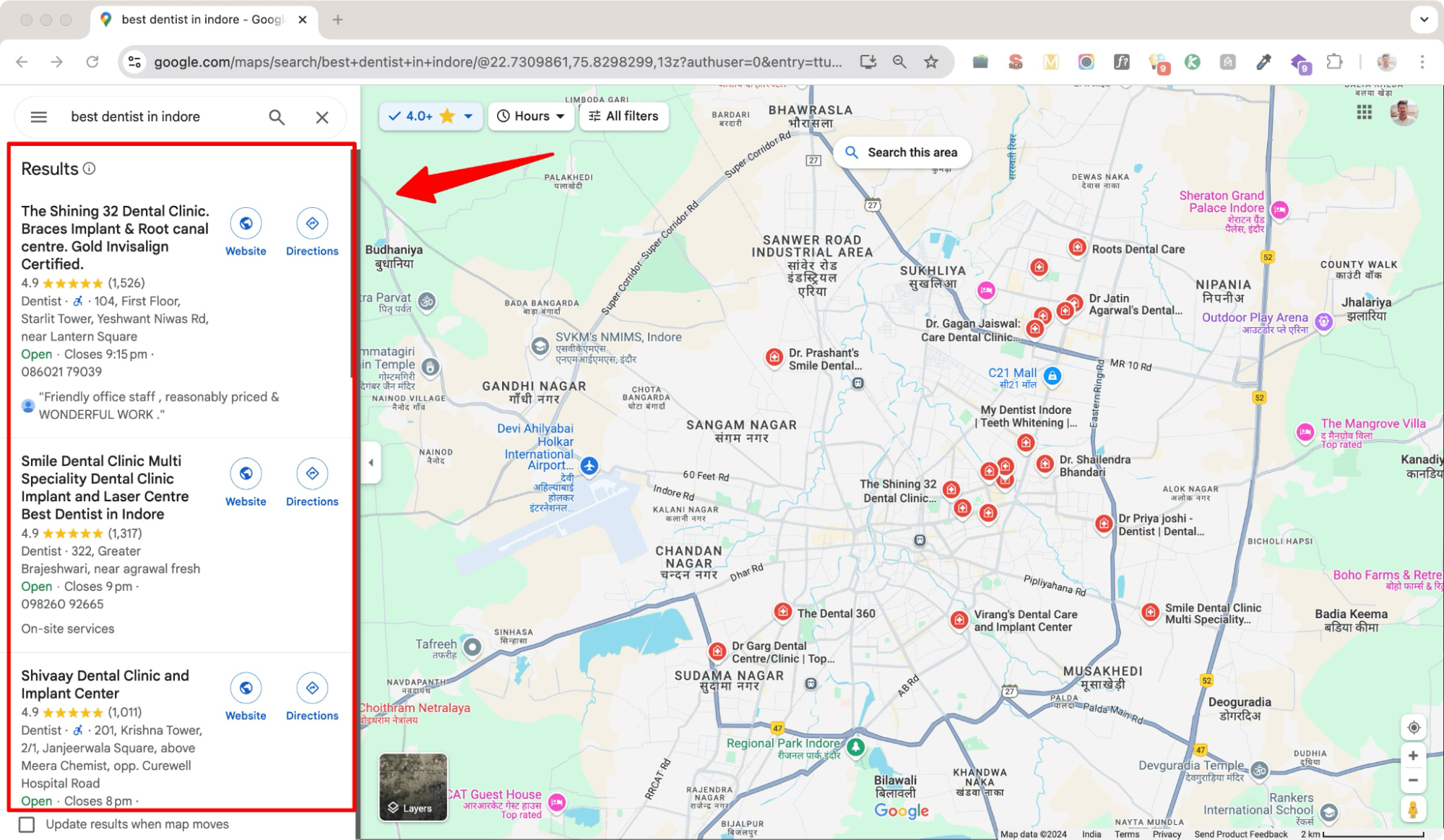Click Search this area button
The width and height of the screenshot is (1444, 840).
tap(902, 152)
